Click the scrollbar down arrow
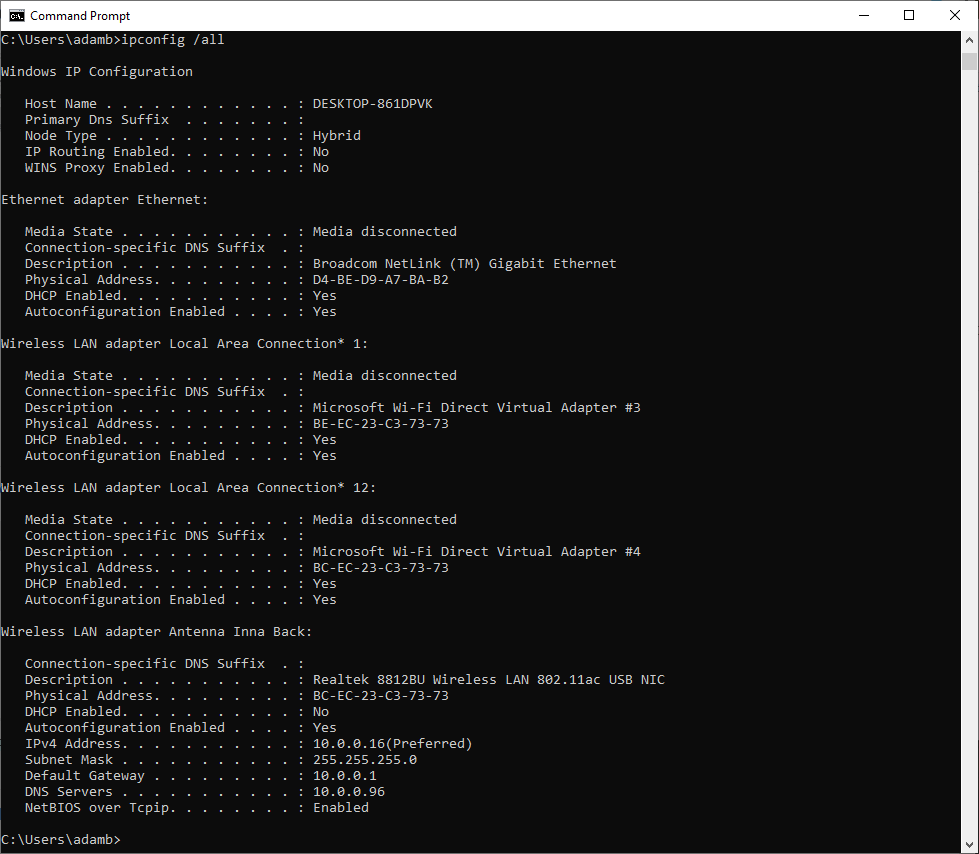This screenshot has width=979, height=854. click(969, 845)
